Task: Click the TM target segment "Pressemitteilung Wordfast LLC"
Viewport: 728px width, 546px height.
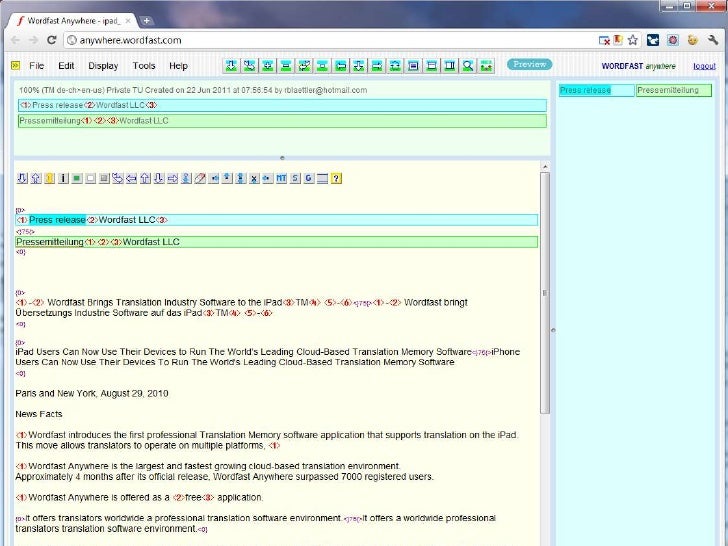Action: [x=282, y=121]
